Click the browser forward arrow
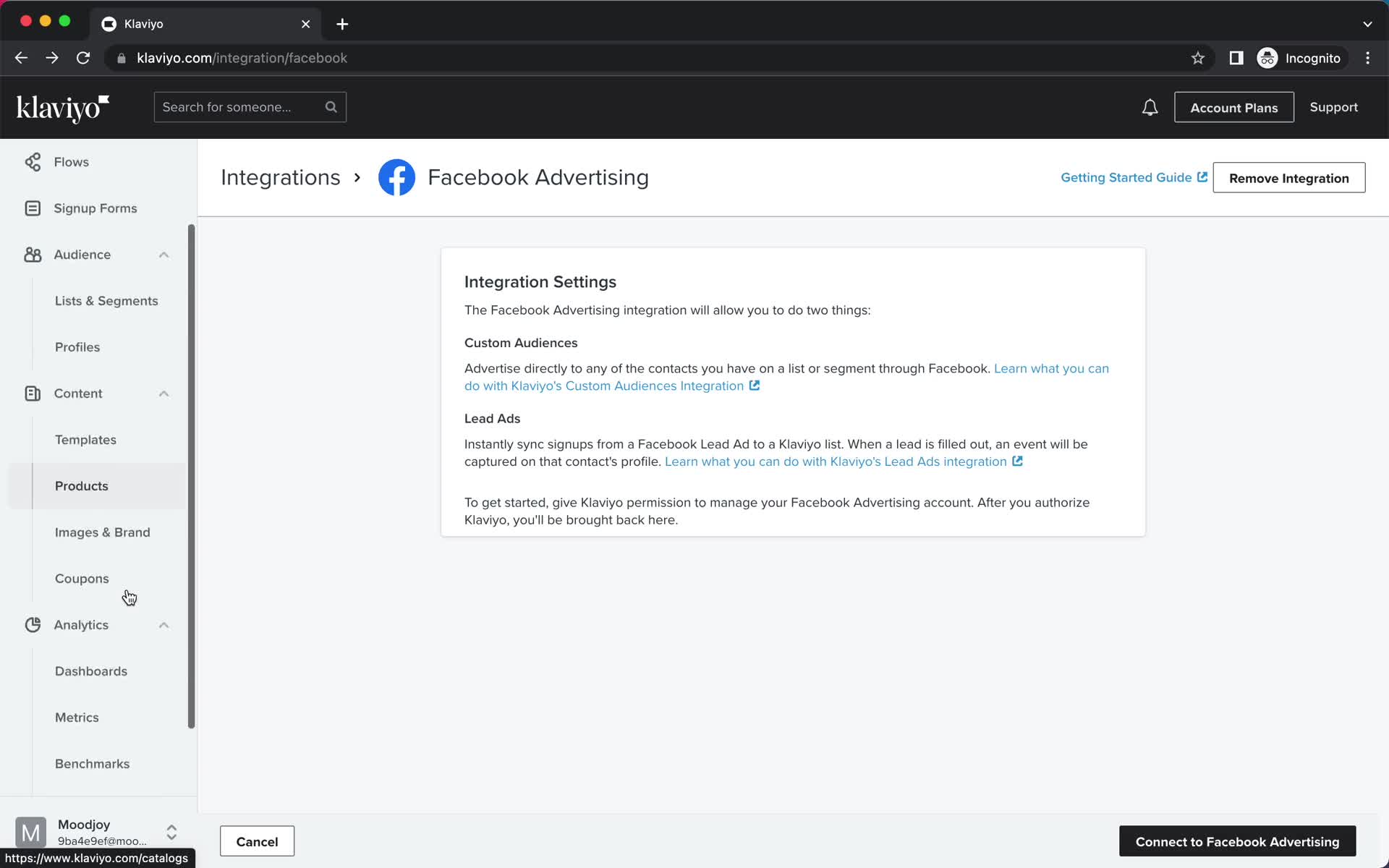 click(52, 58)
